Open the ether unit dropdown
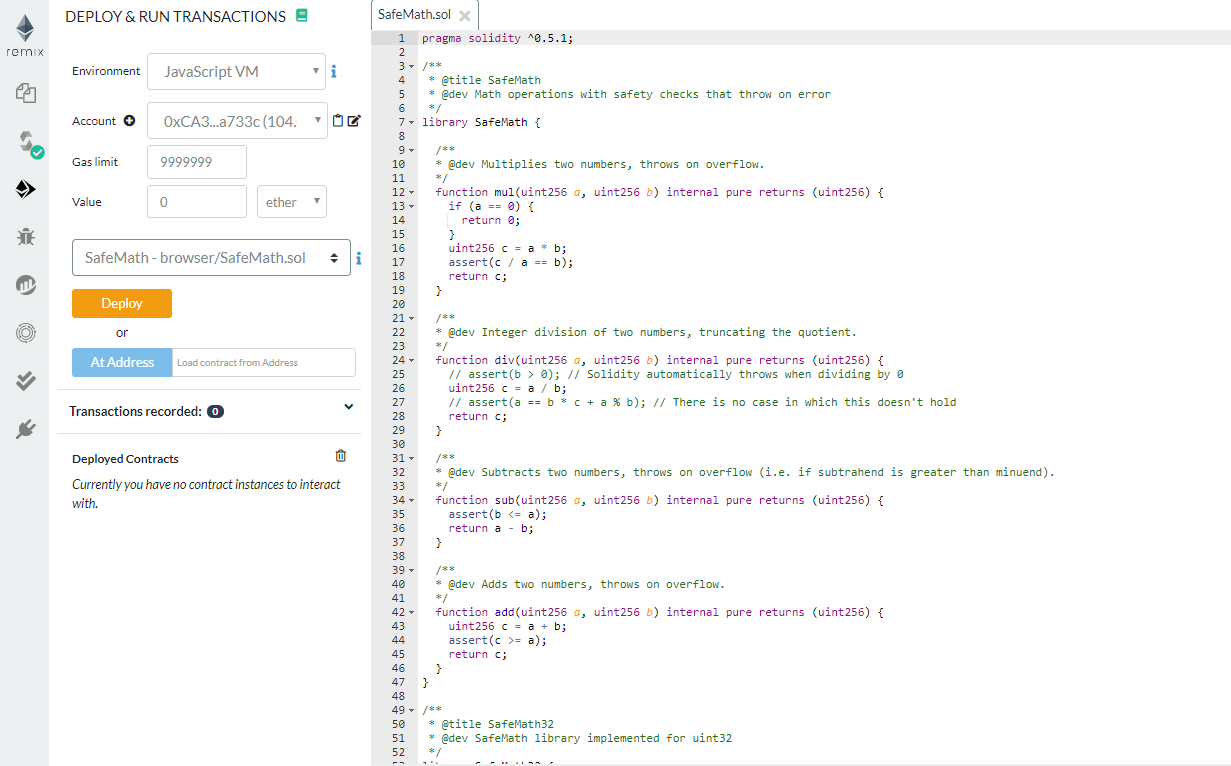The width and height of the screenshot is (1231, 766). pyautogui.click(x=292, y=201)
